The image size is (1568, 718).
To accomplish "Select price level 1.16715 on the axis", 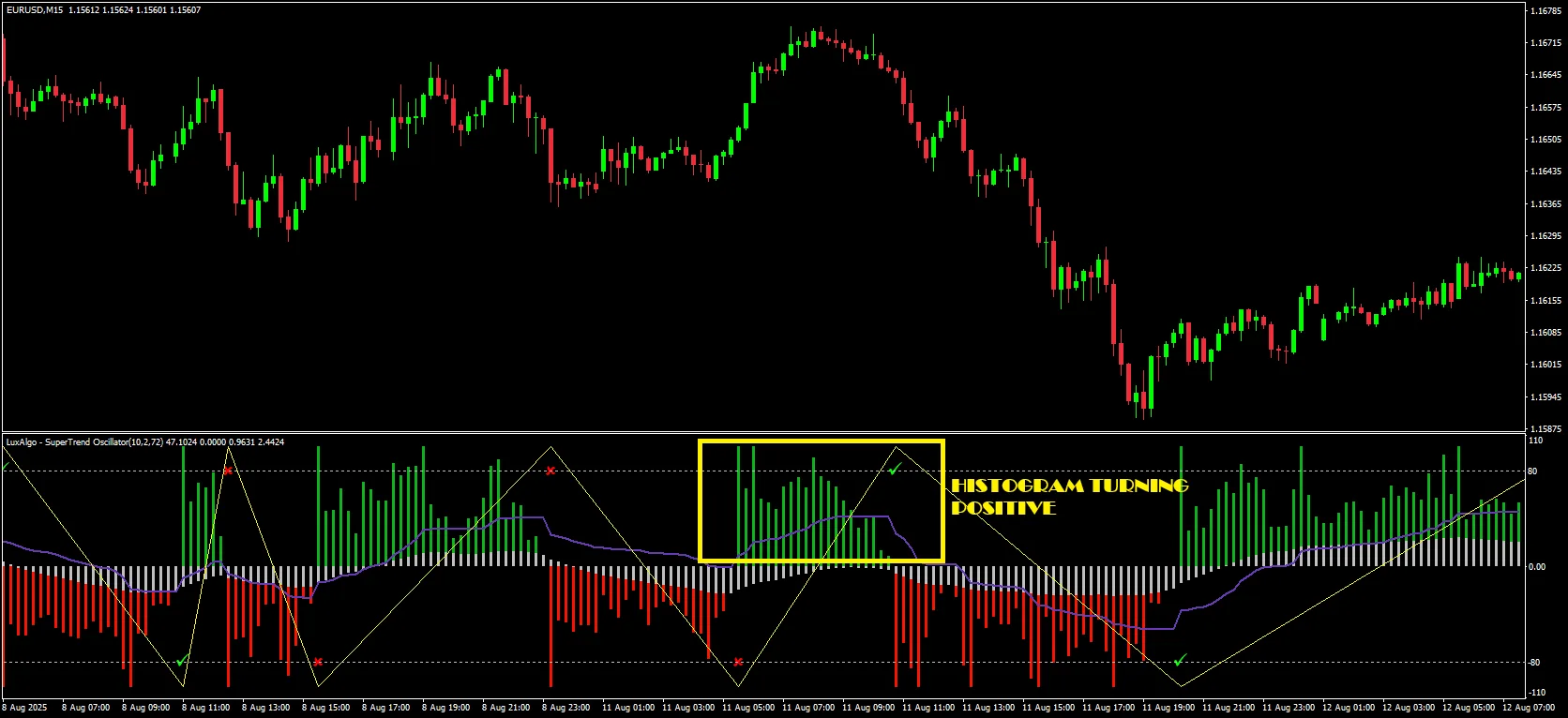I will point(1545,43).
